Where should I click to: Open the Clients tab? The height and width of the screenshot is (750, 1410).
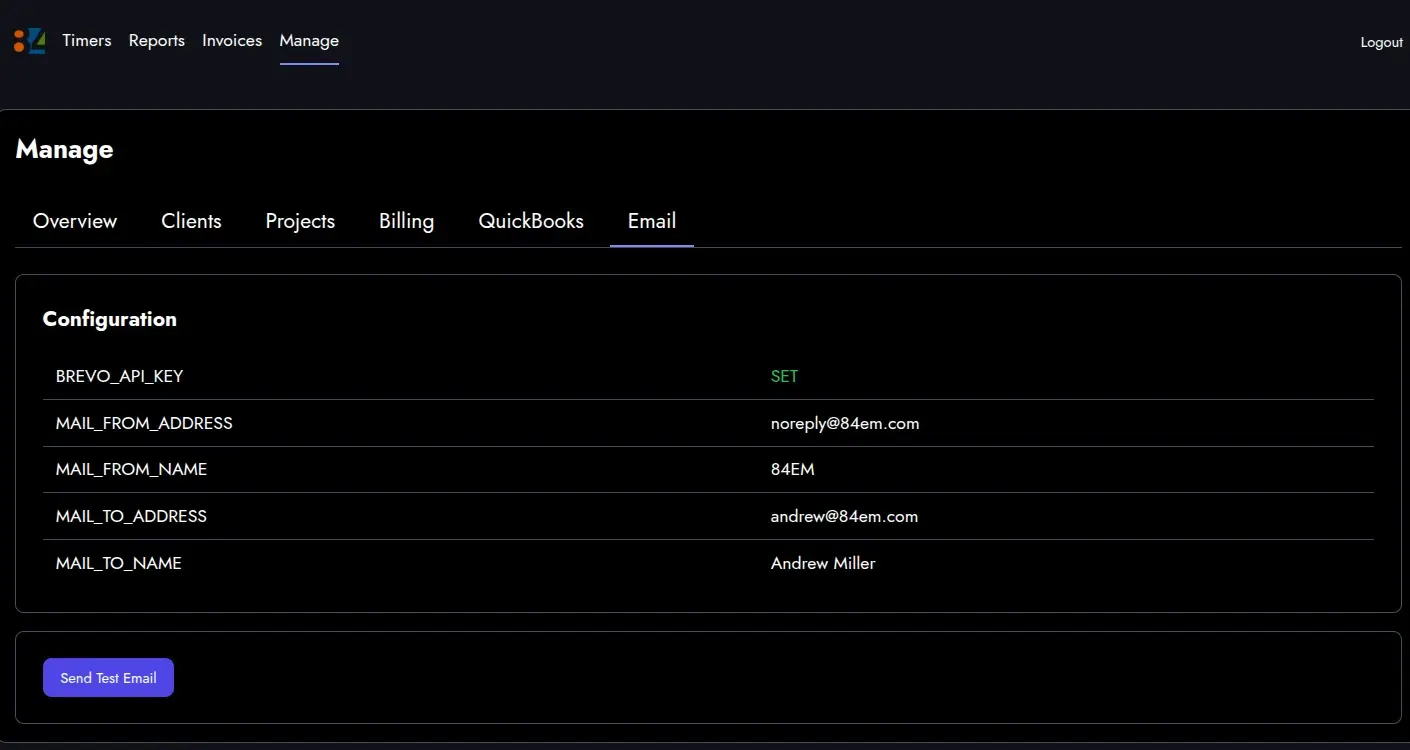pos(191,221)
